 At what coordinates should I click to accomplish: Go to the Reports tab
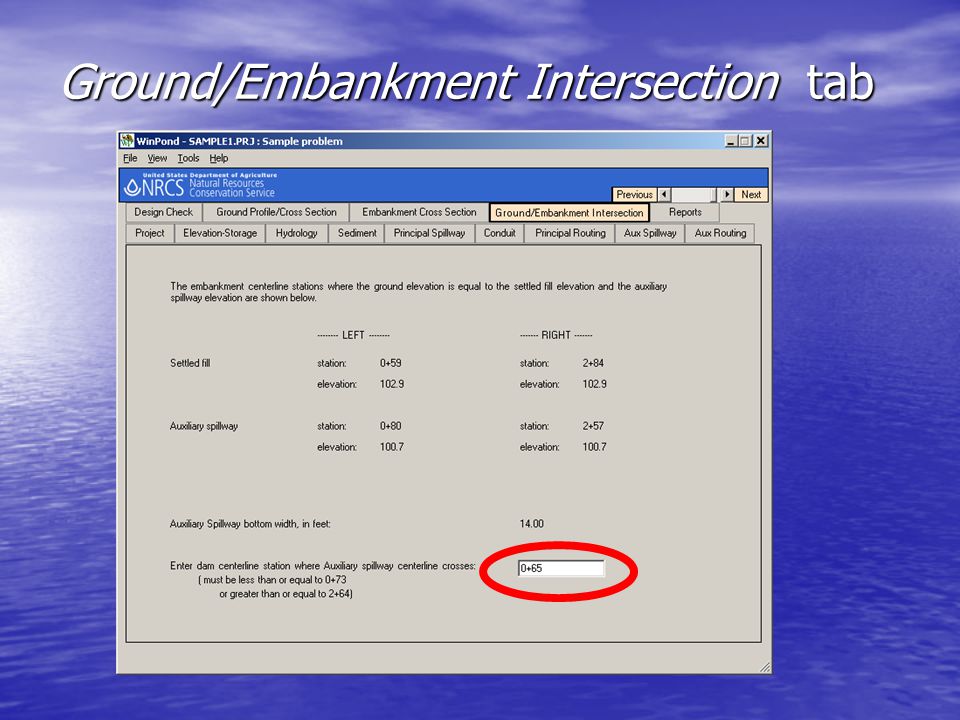pyautogui.click(x=685, y=212)
